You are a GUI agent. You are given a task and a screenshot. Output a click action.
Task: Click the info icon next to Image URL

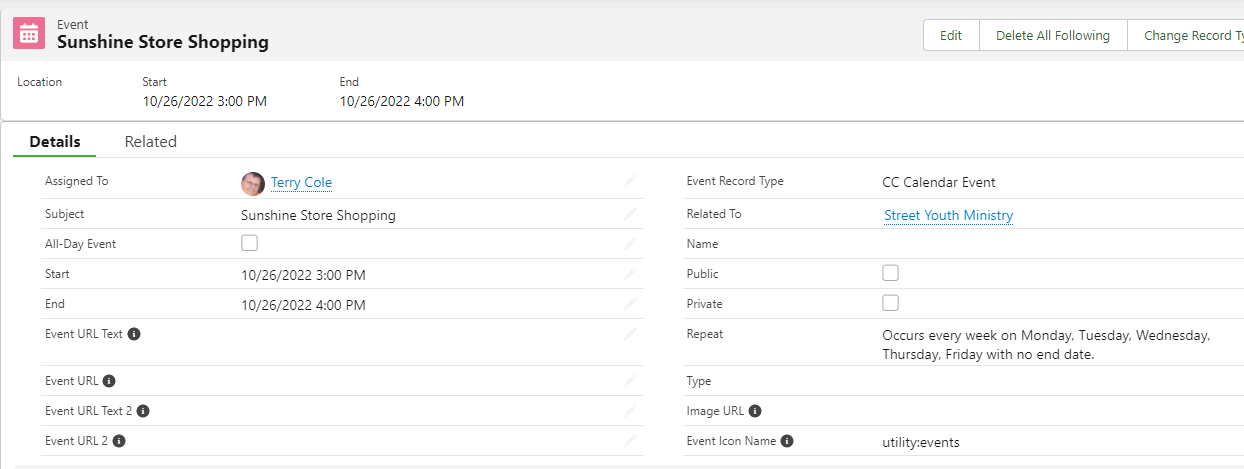tap(755, 411)
